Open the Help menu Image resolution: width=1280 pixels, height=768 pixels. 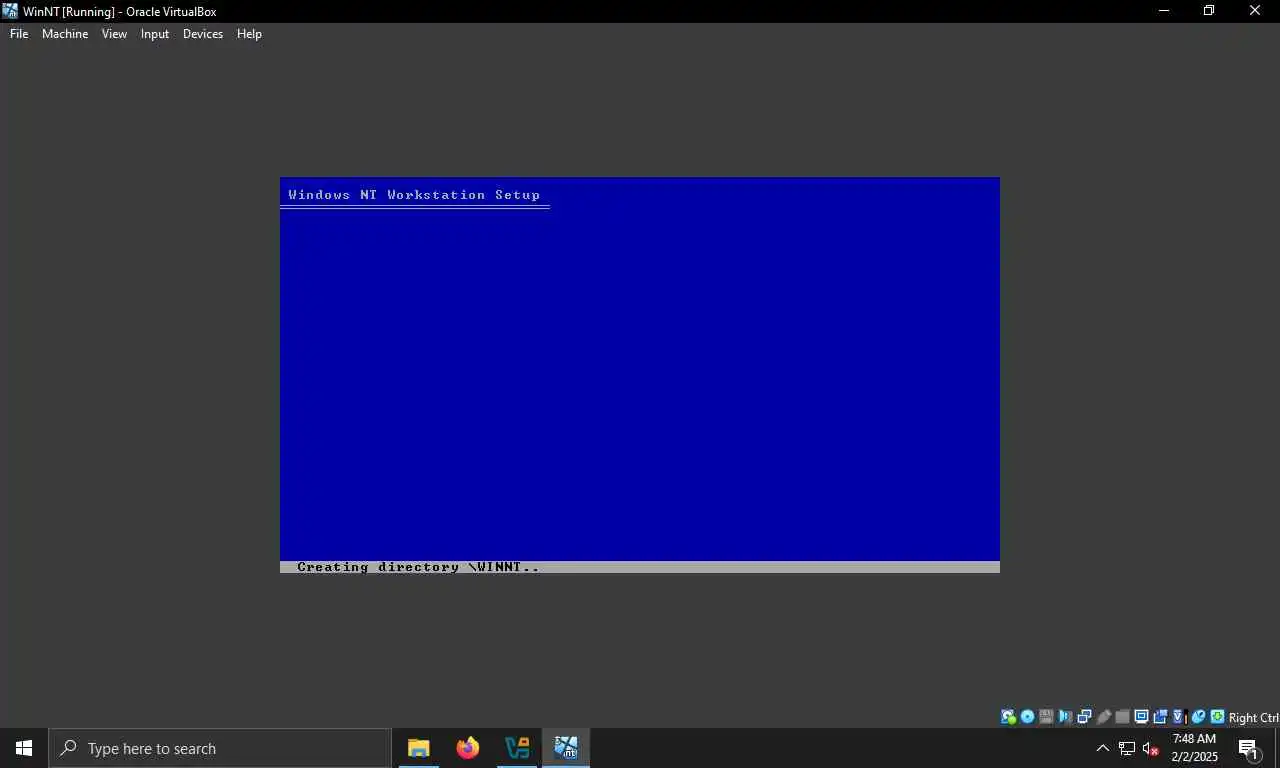249,34
